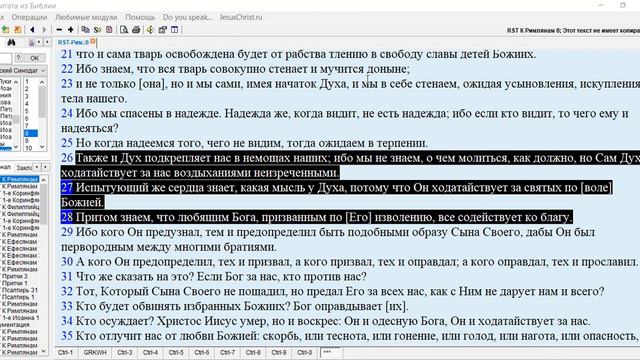Open the Do you speak... menu
The height and width of the screenshot is (360, 640).
187,17
